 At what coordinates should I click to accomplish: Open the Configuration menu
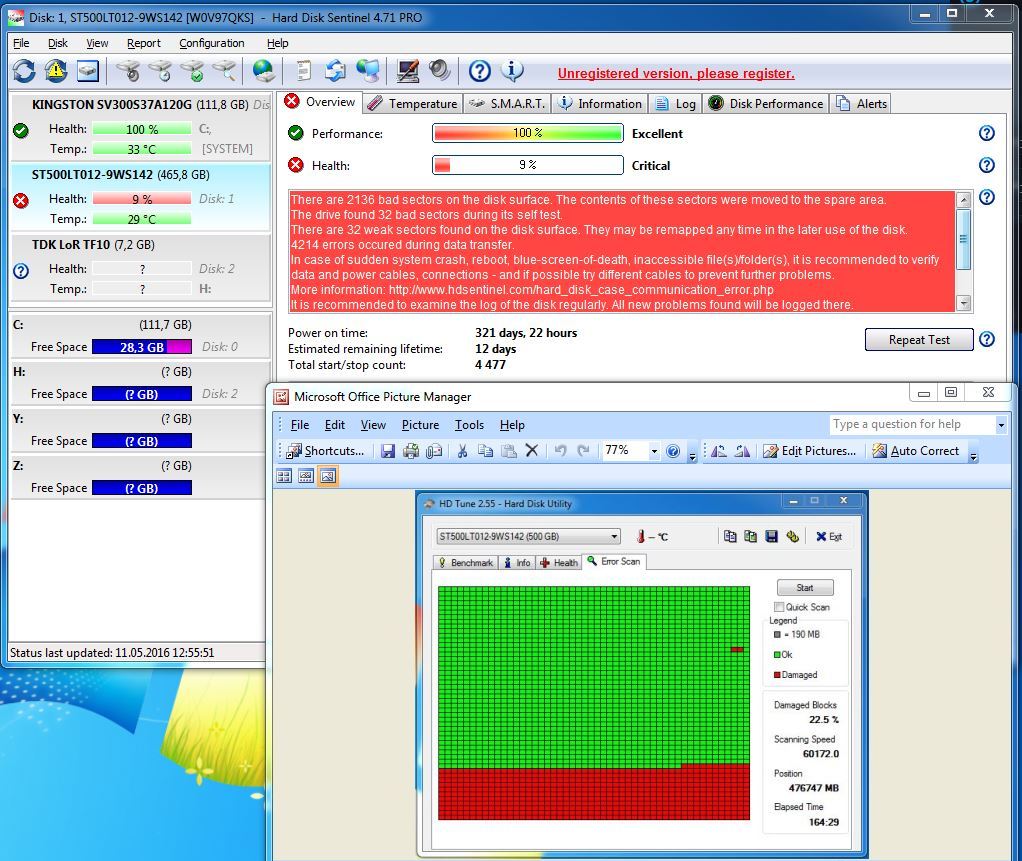(211, 43)
